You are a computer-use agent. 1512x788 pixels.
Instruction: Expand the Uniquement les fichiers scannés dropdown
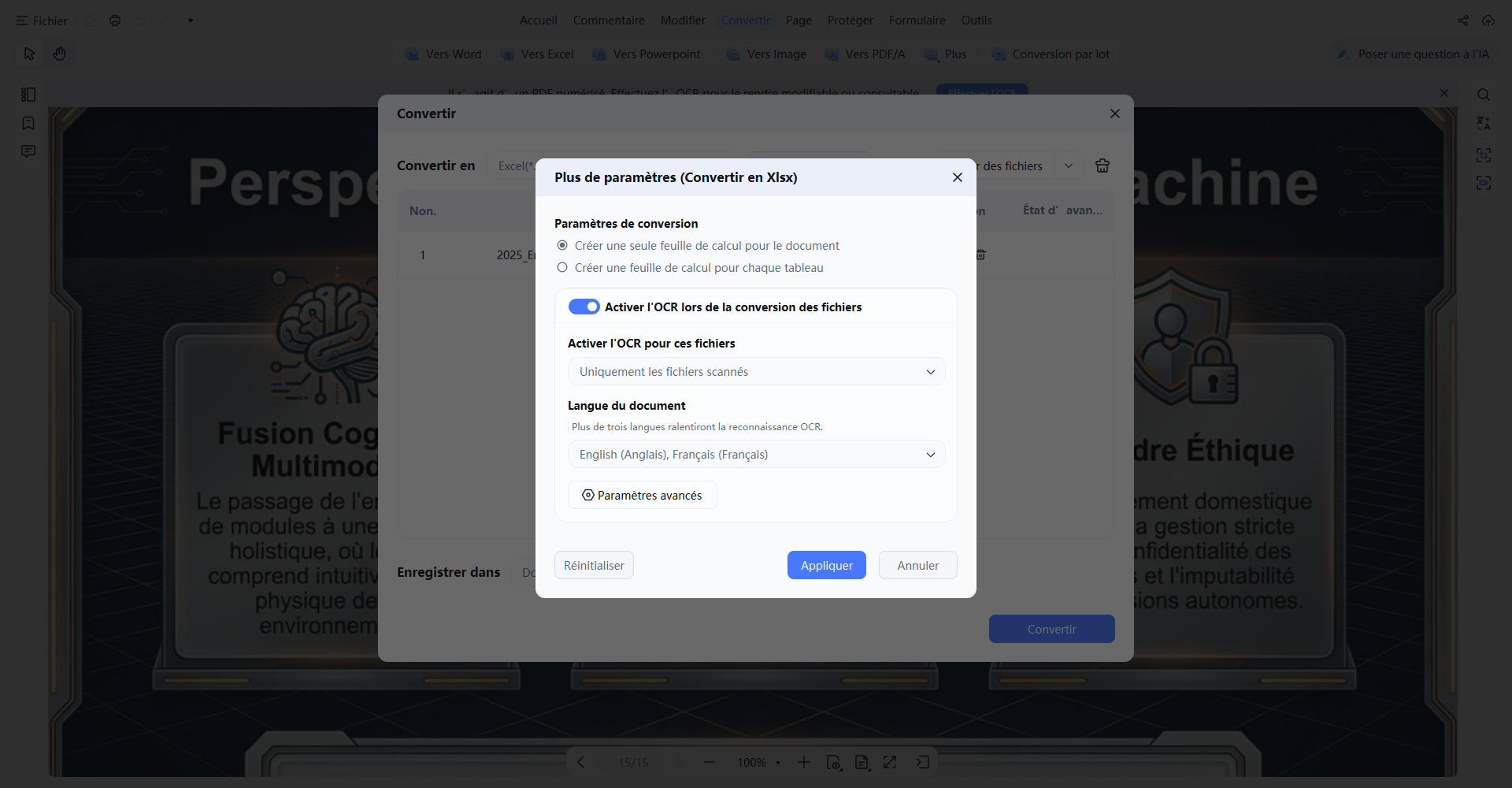click(x=756, y=371)
